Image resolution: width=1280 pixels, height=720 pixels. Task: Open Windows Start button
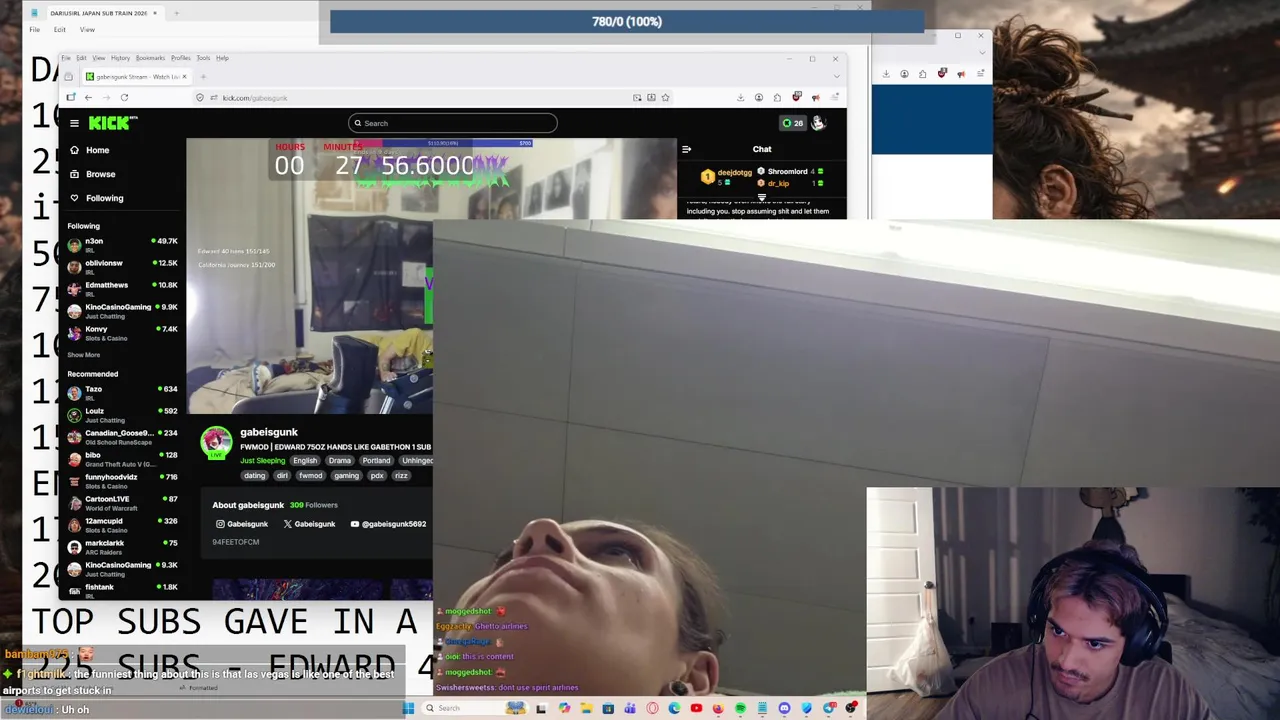point(408,708)
